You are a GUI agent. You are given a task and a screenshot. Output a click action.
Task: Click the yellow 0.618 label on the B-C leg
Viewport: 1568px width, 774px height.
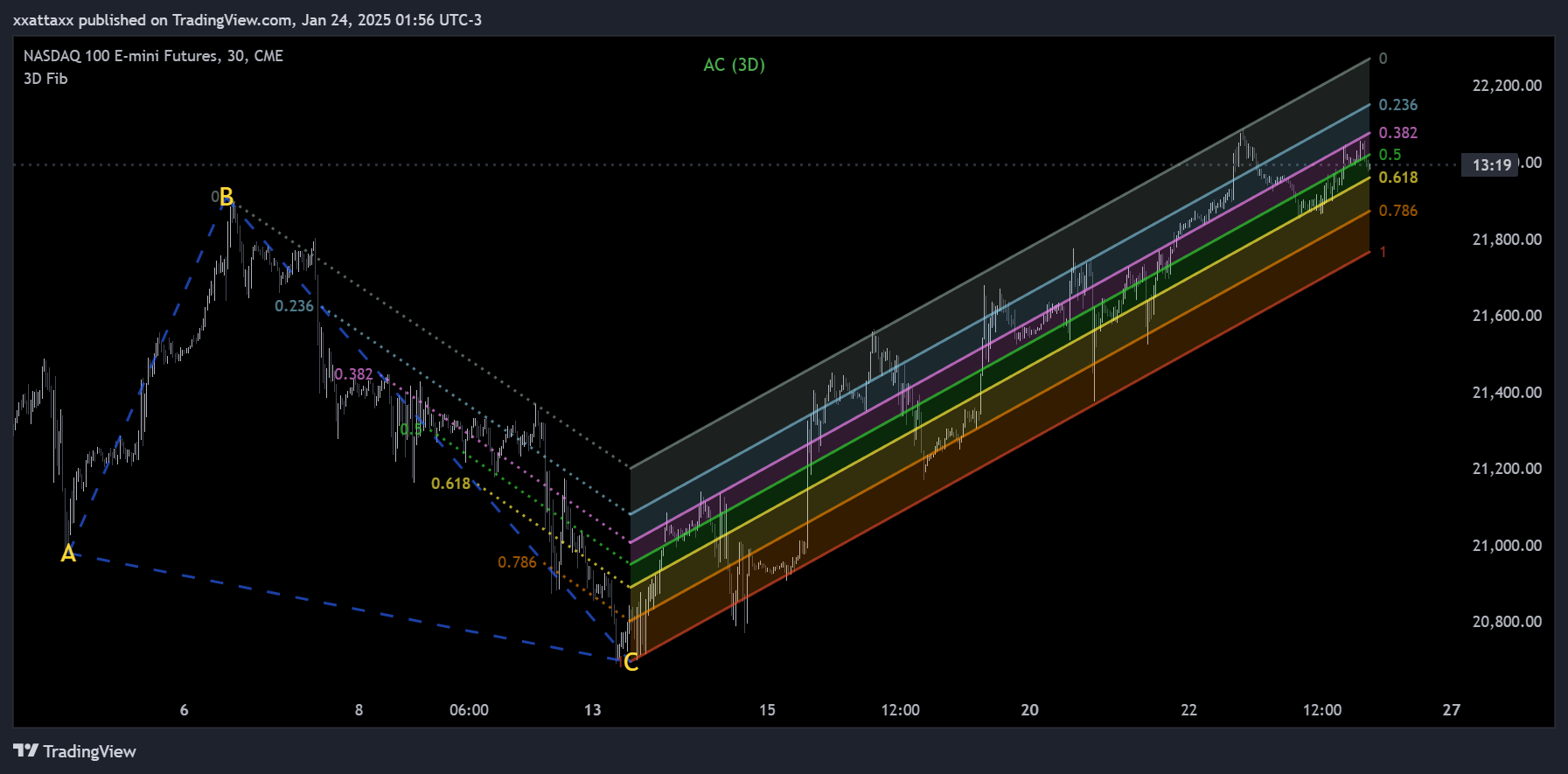pos(450,484)
